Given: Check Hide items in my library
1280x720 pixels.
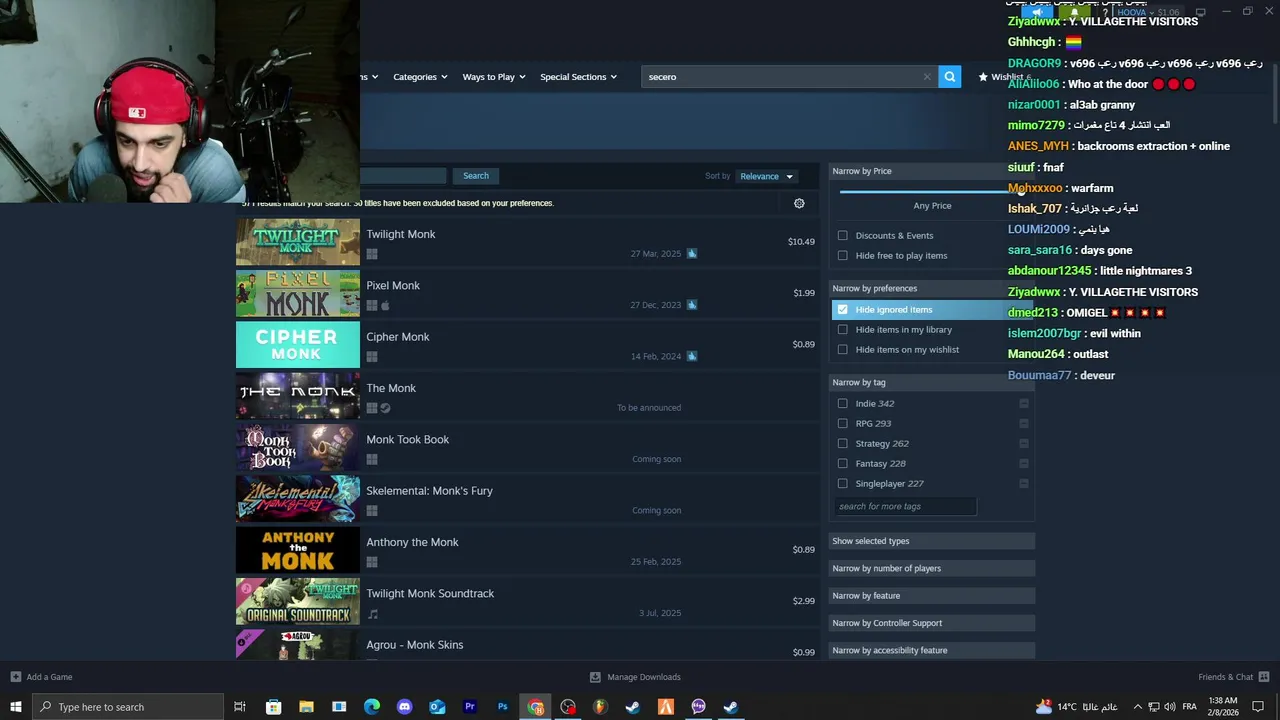Looking at the screenshot, I should pos(843,330).
